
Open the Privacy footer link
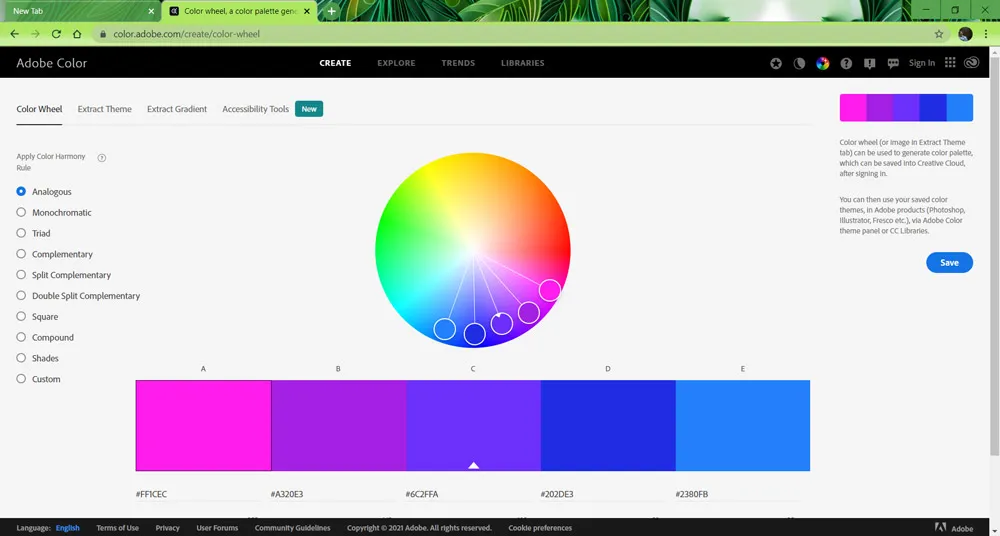click(x=168, y=528)
